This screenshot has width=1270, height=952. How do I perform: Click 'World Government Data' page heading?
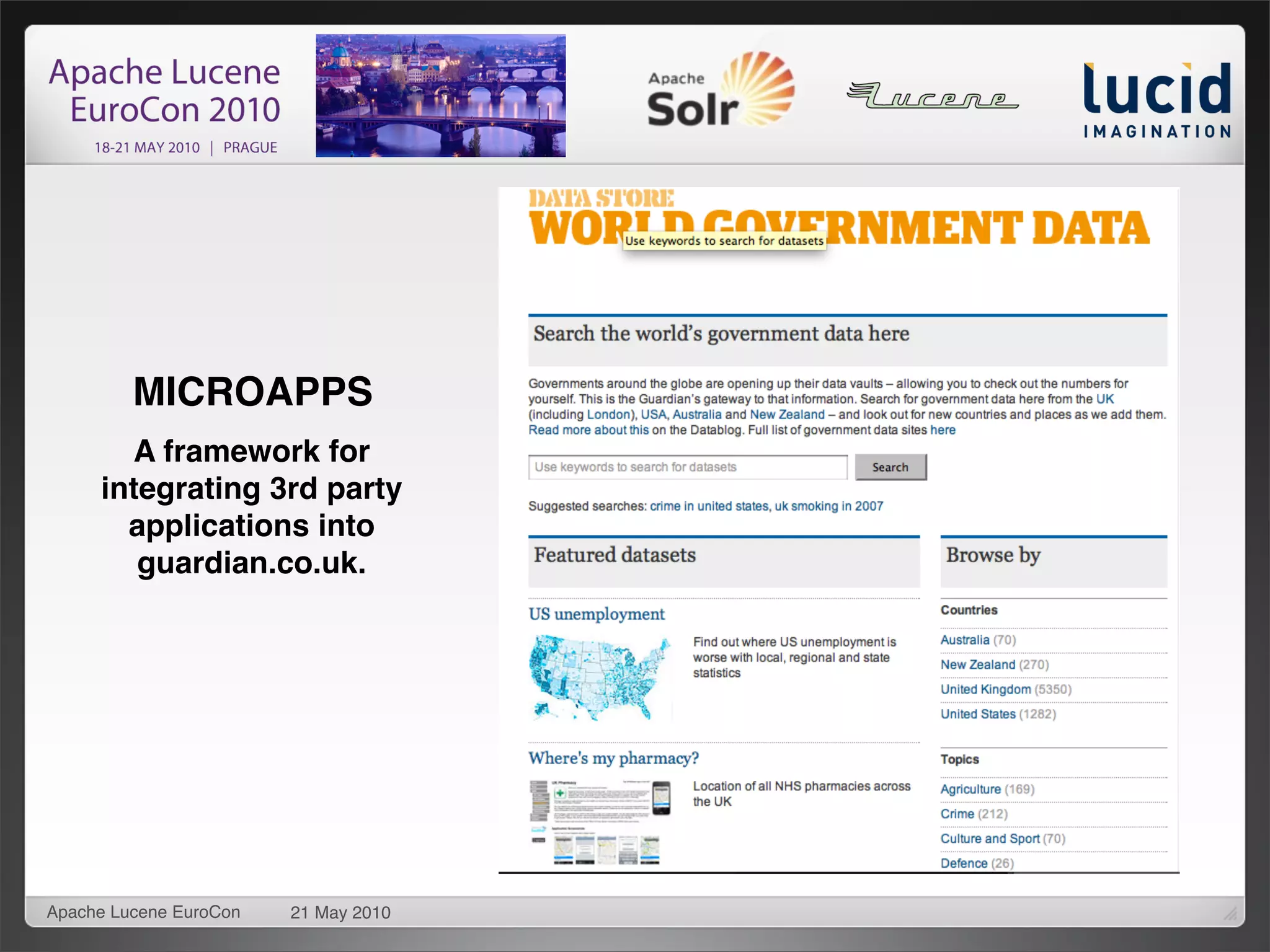coord(839,228)
